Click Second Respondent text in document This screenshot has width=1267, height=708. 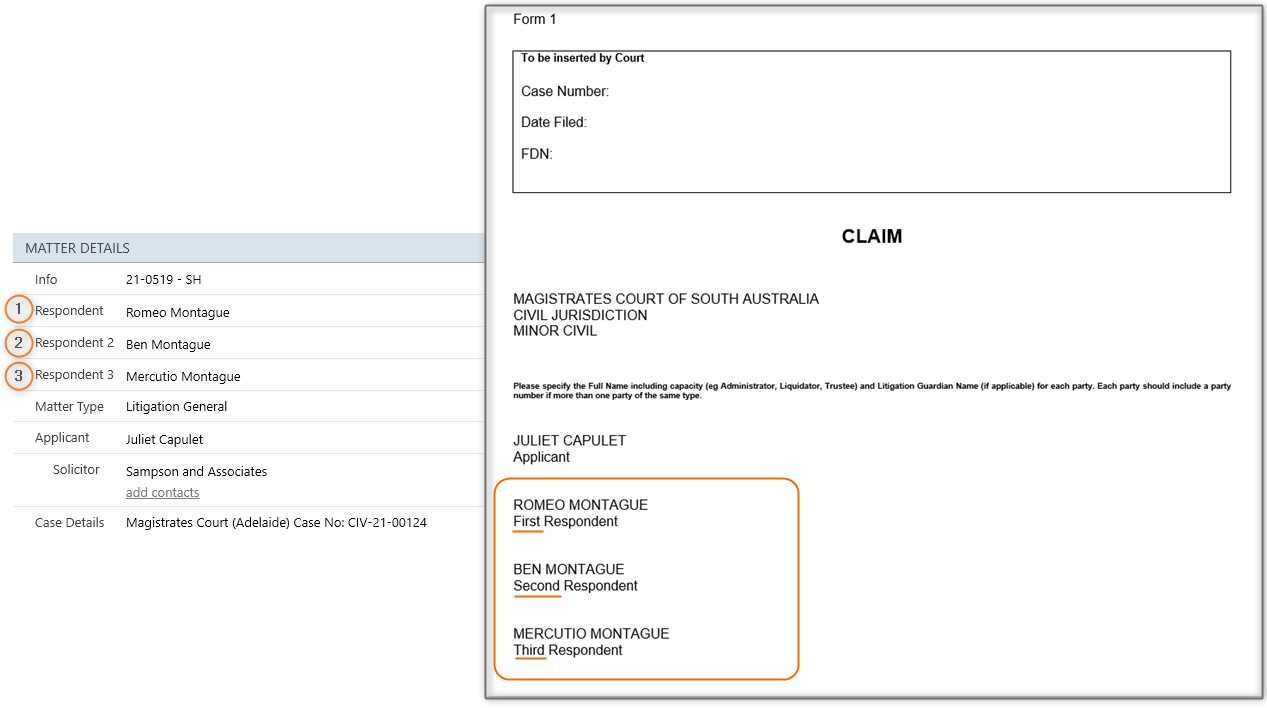575,586
